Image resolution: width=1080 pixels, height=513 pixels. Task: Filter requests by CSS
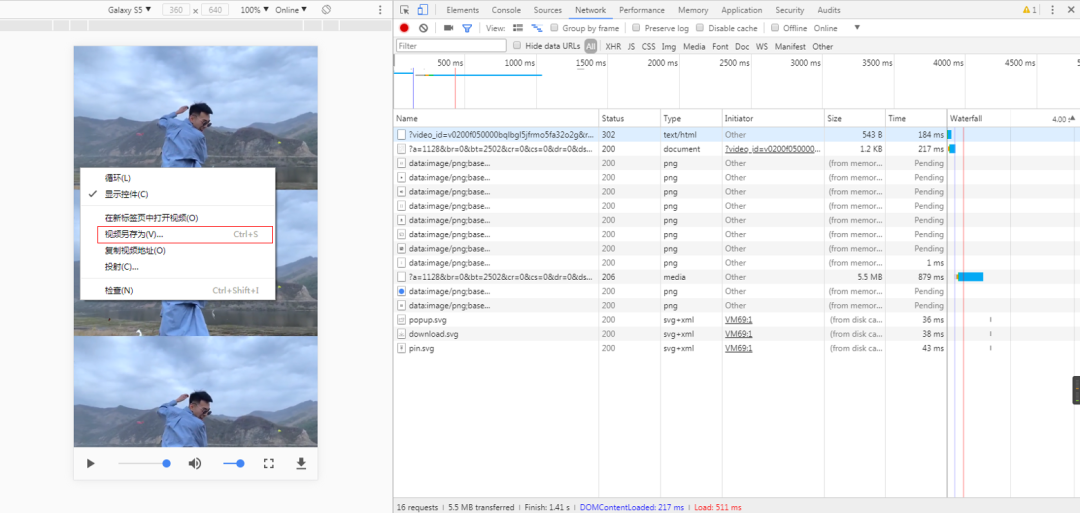click(648, 47)
